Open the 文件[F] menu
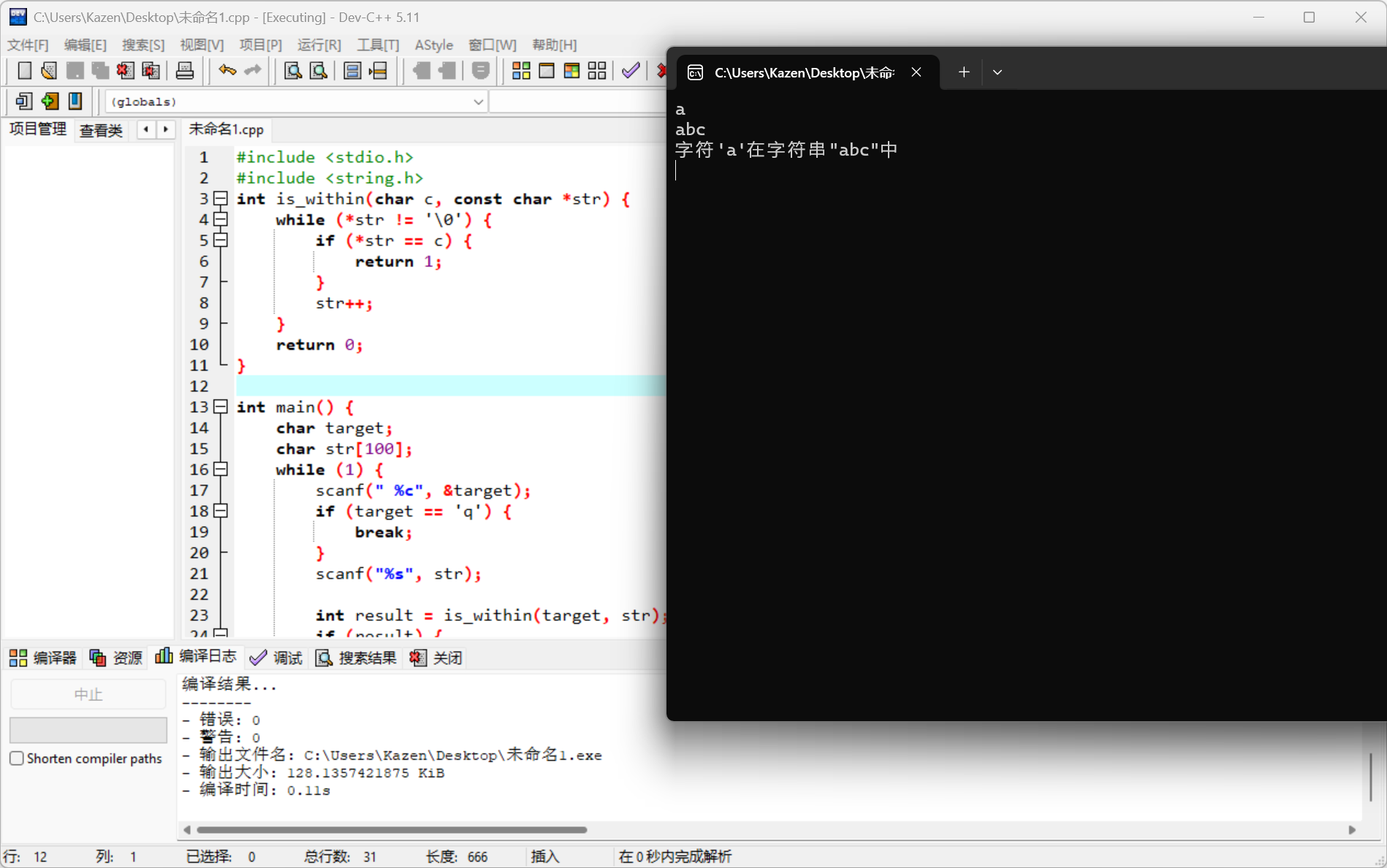Image resolution: width=1387 pixels, height=868 pixels. pyautogui.click(x=28, y=45)
